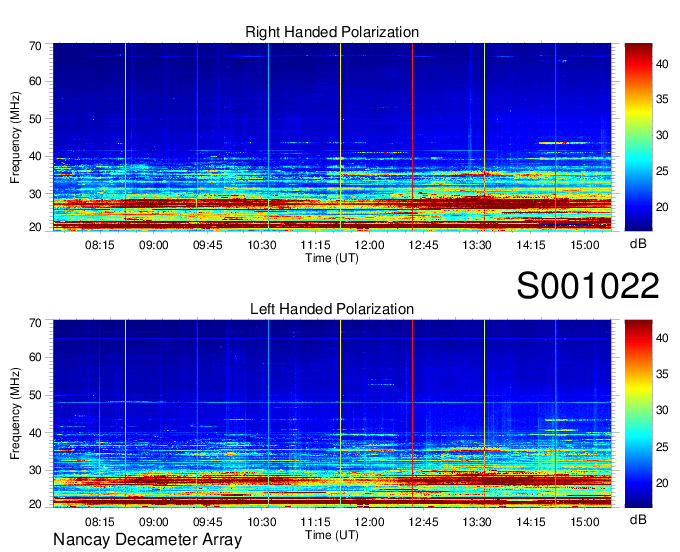Click the "Left Handed Polarization" plot title
Image resolution: width=680 pixels, height=552 pixels.
tap(332, 309)
